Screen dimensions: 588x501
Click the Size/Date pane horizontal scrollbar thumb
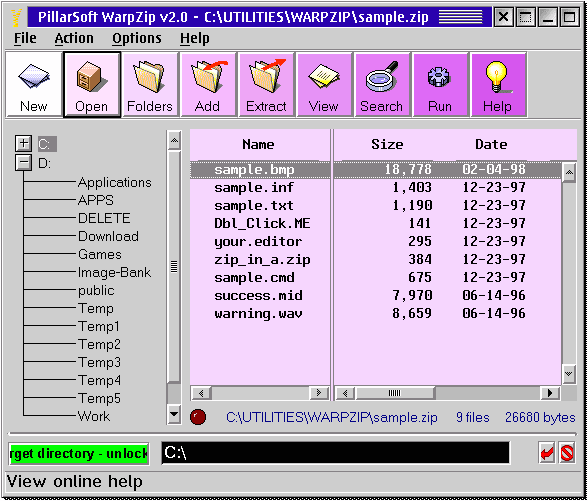point(395,393)
